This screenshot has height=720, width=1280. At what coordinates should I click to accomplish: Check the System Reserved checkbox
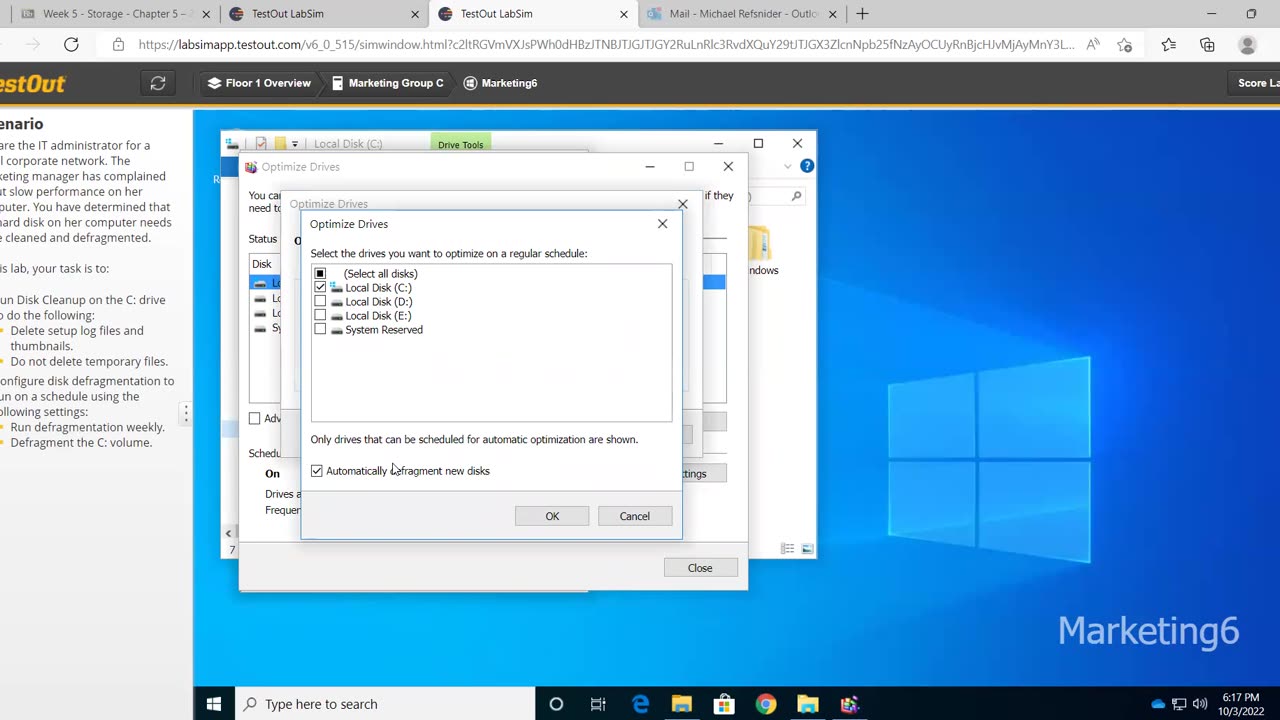320,329
